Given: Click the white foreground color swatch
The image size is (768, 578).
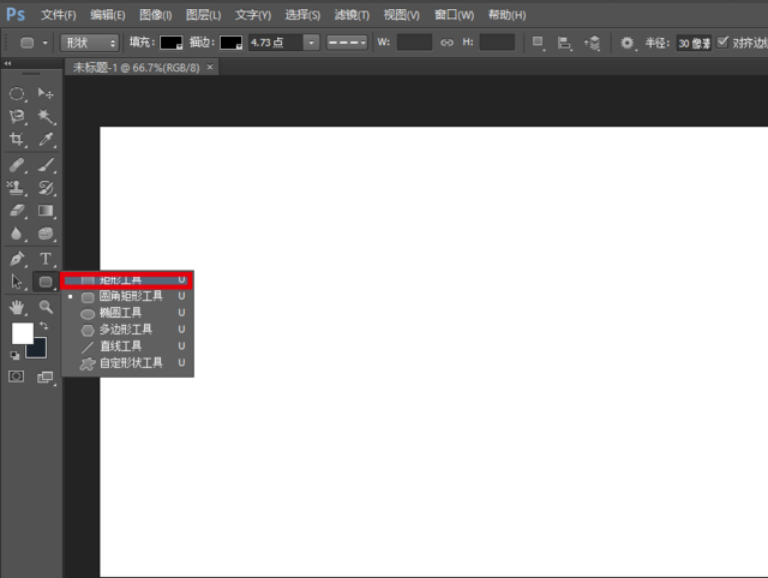Looking at the screenshot, I should point(22,333).
